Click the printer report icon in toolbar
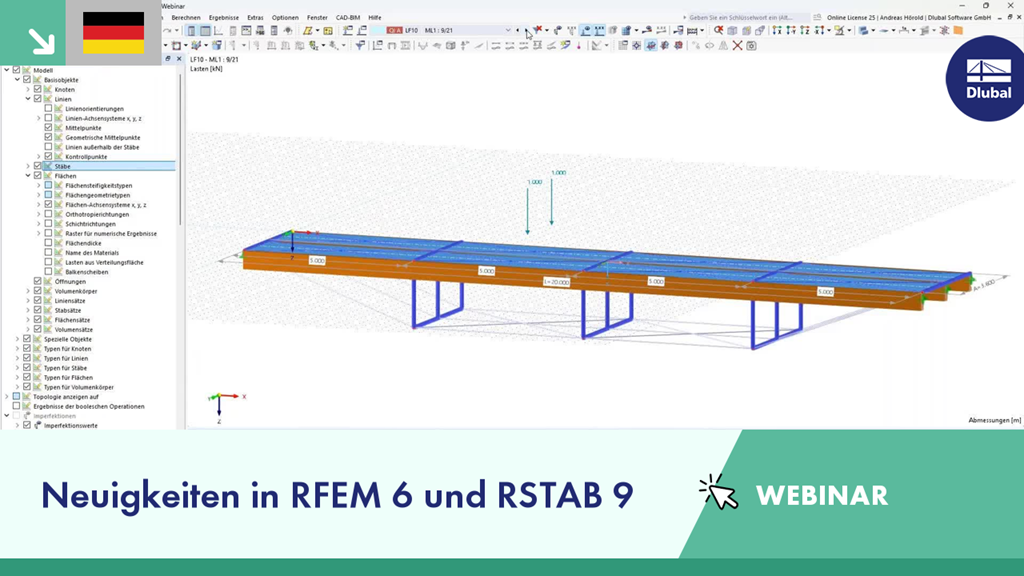Screen dimensions: 1024x576 (260, 31)
